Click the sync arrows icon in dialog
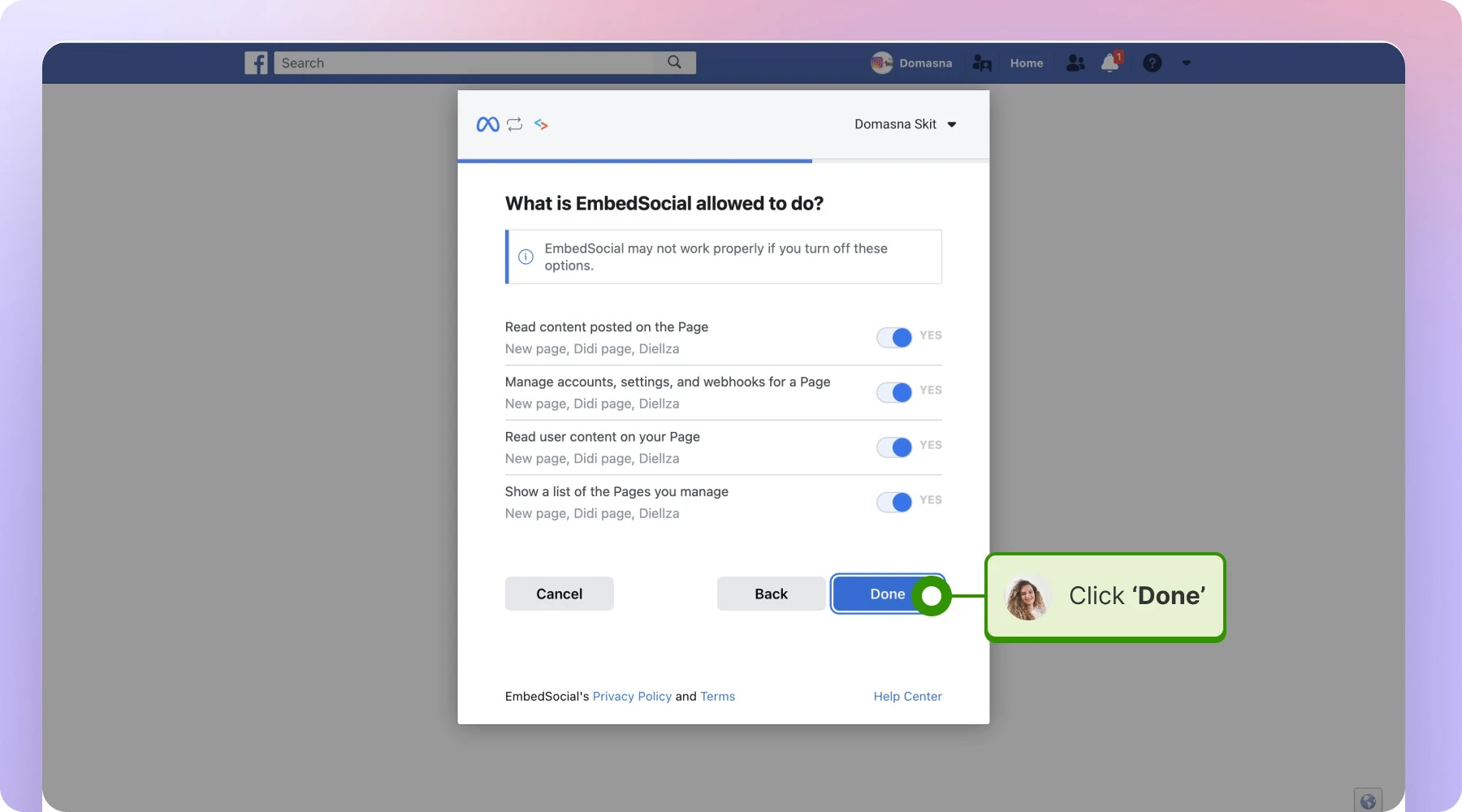 [514, 124]
